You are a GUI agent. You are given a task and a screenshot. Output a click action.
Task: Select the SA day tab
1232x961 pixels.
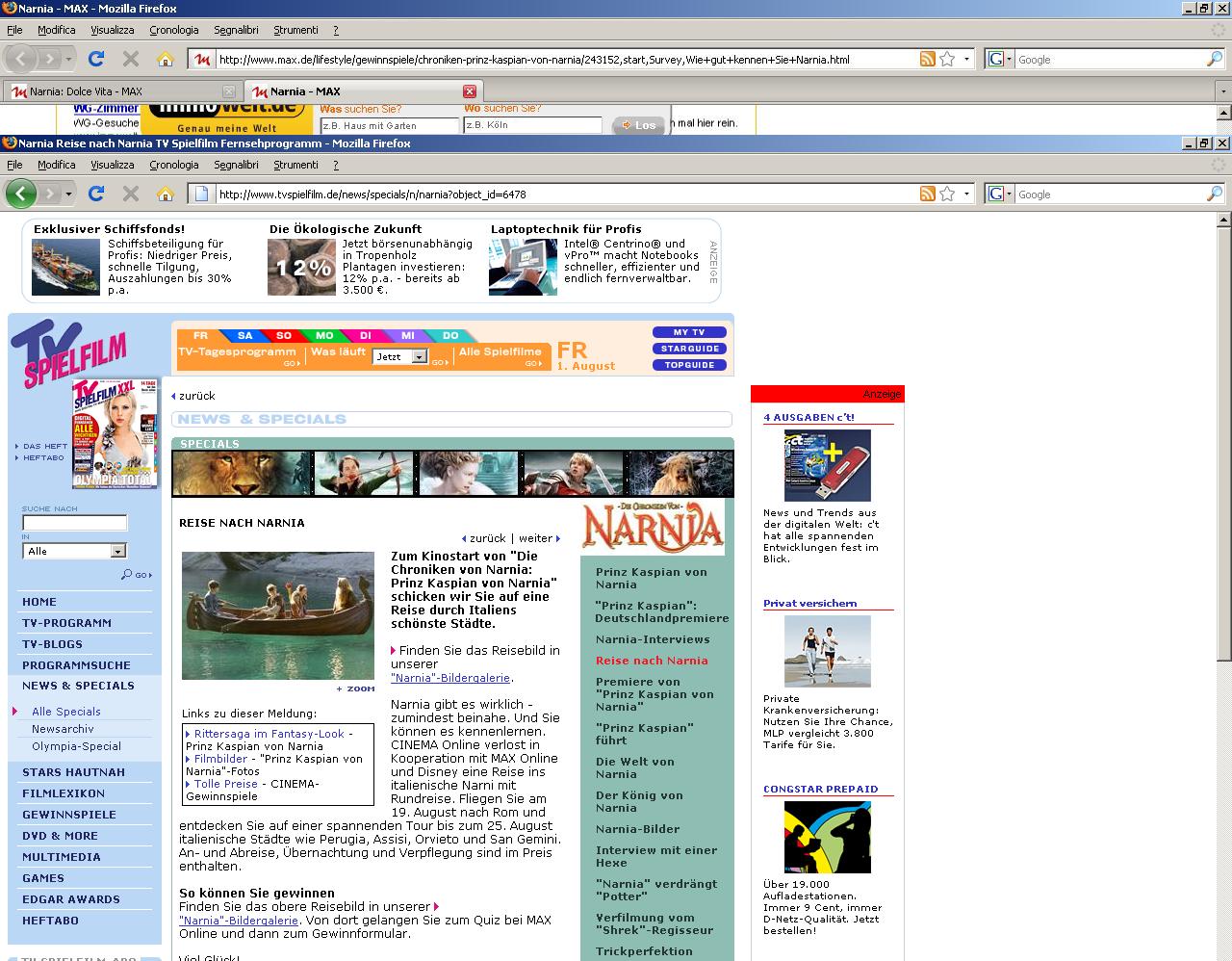(x=244, y=336)
